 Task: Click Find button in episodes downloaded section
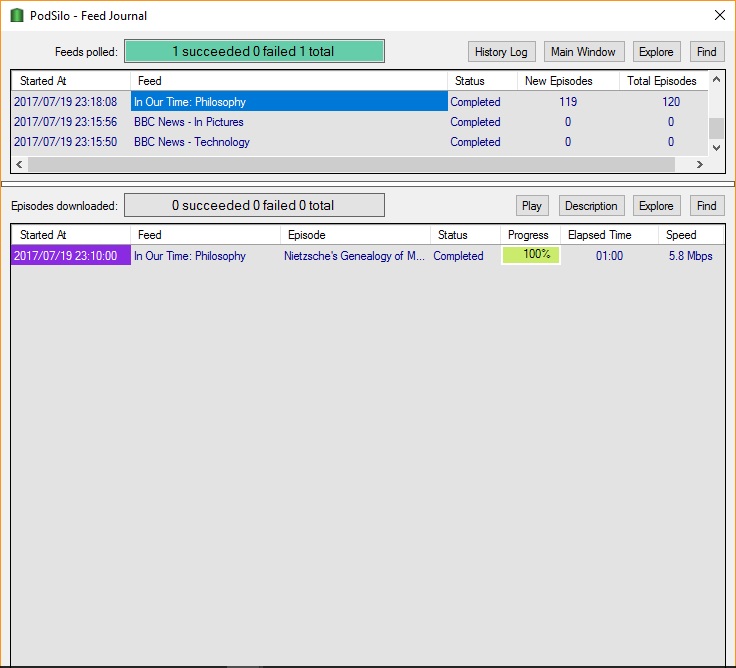(x=707, y=206)
